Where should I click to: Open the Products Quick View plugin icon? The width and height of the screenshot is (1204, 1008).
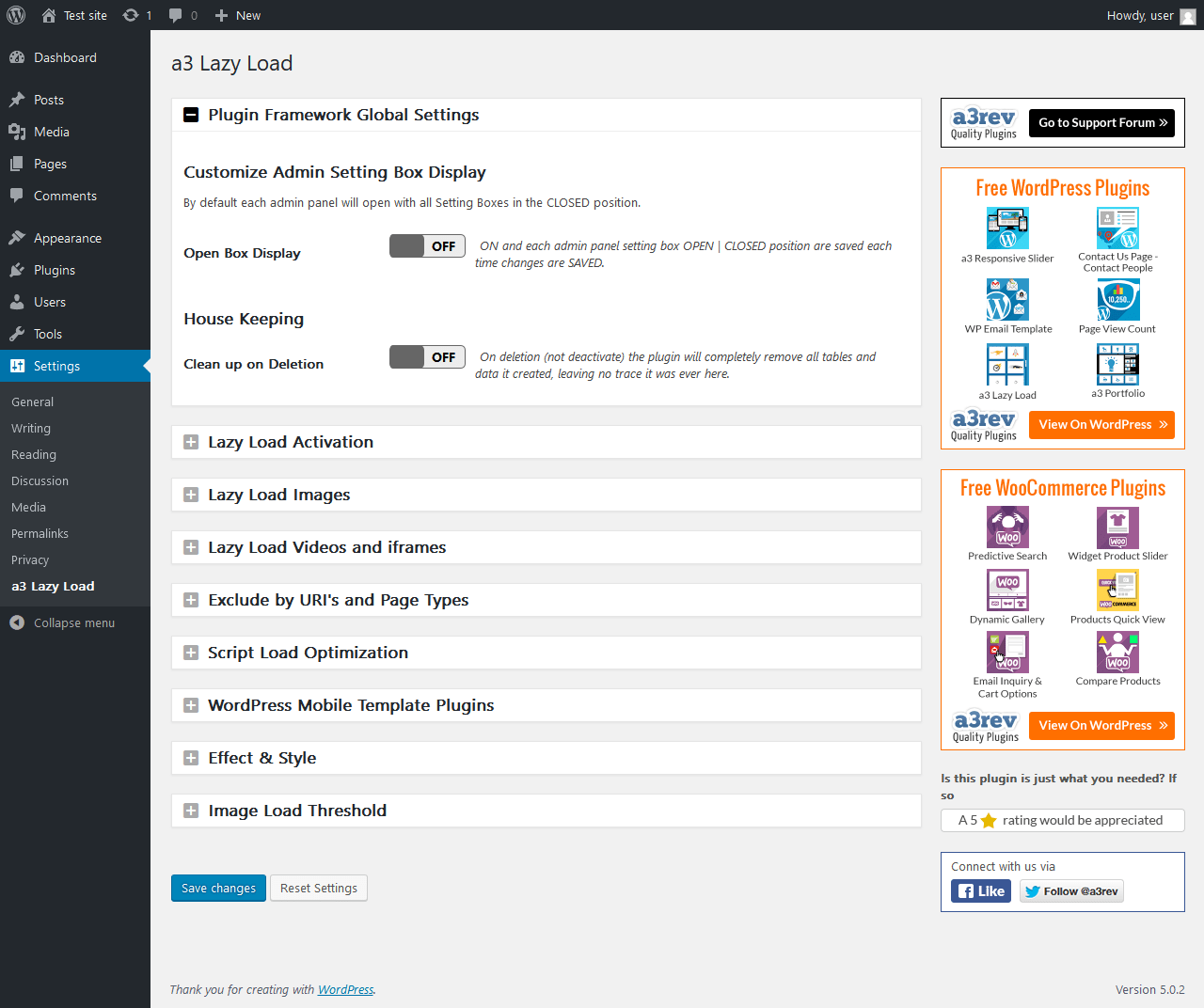coord(1117,591)
